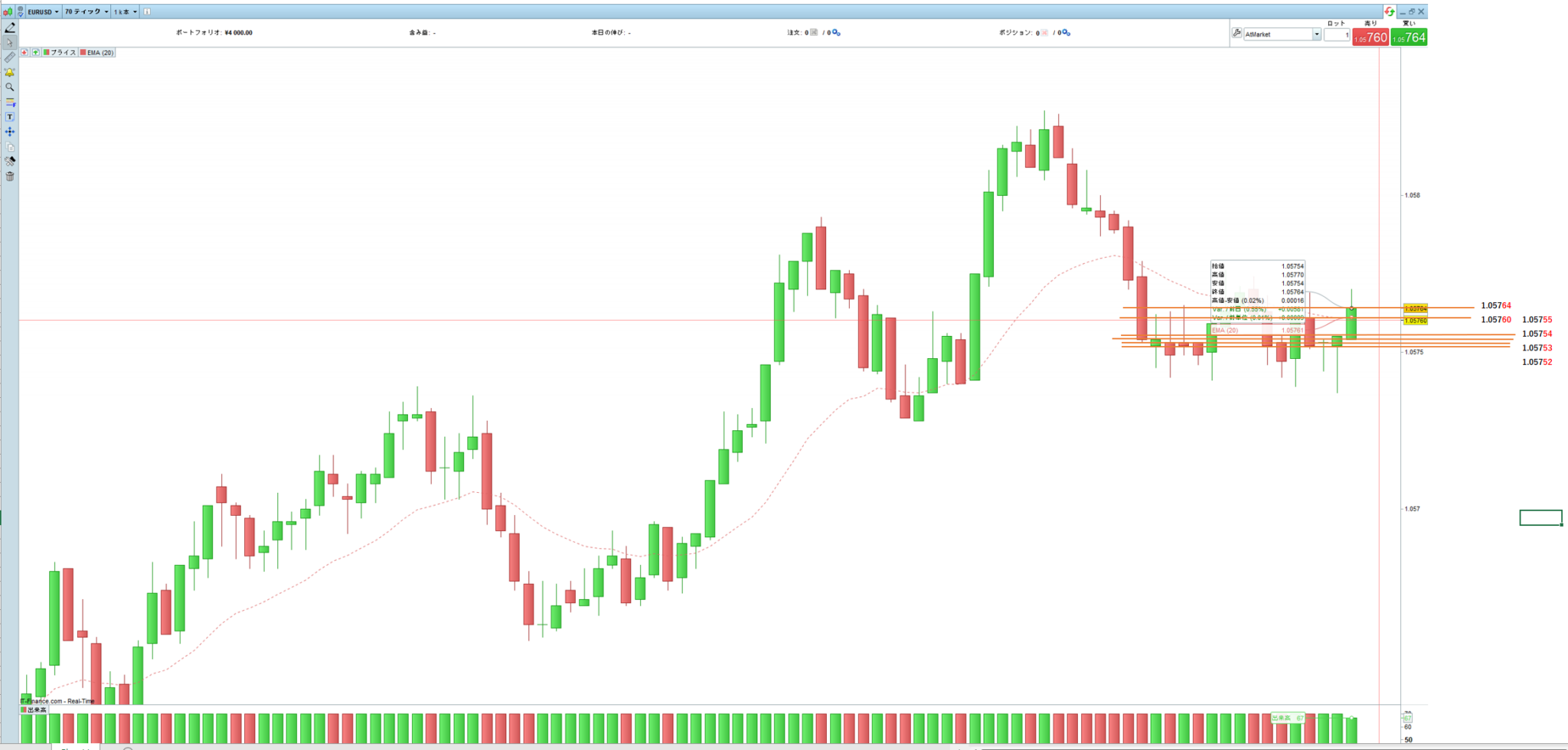
Task: Open the EMA (20) indicator tab
Action: (97, 53)
